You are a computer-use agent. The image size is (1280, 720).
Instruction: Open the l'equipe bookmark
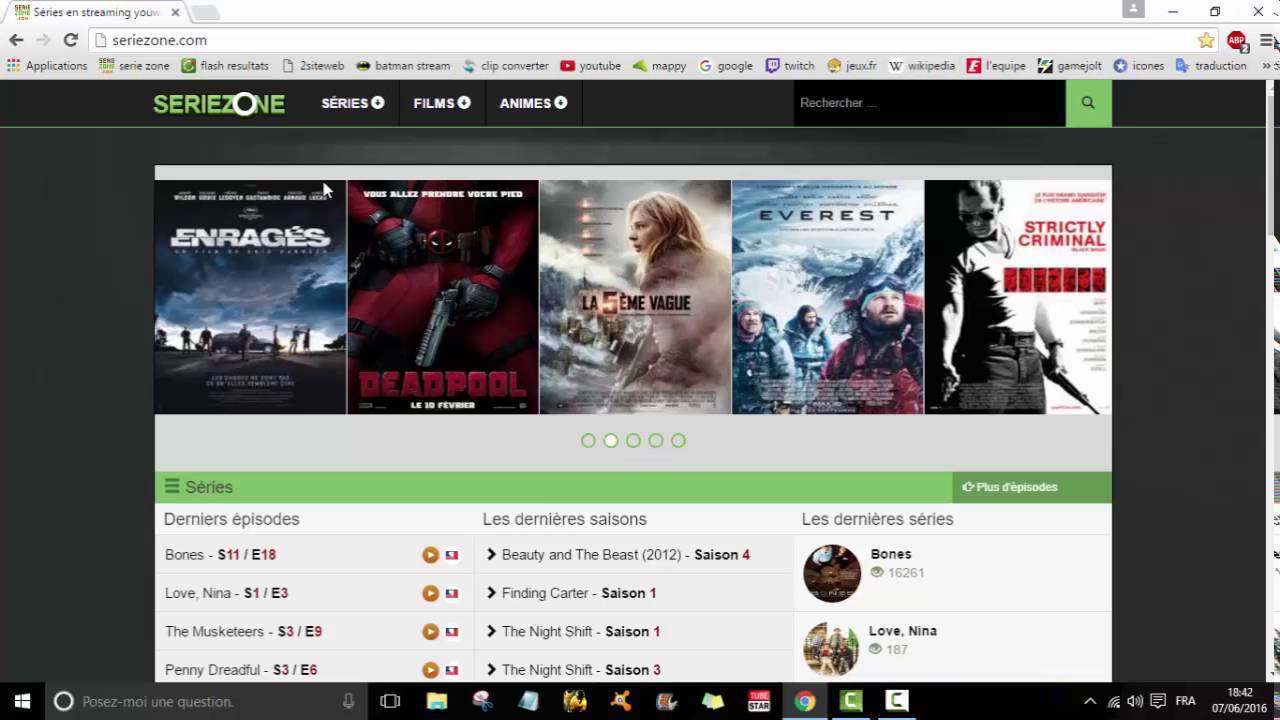pos(996,66)
